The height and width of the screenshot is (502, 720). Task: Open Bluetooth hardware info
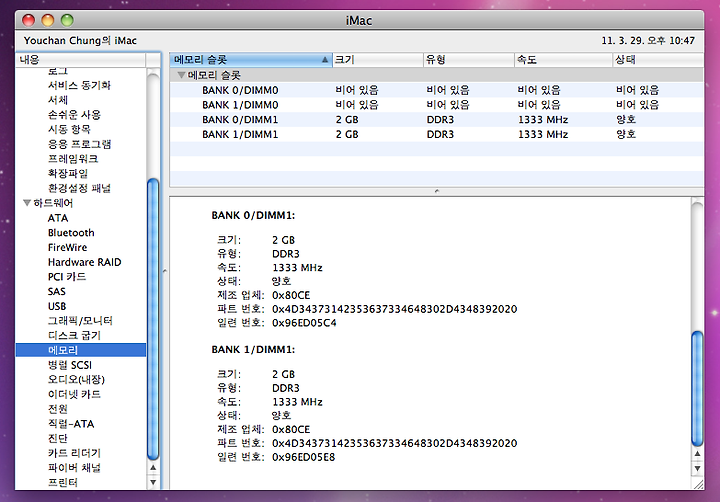[x=71, y=233]
